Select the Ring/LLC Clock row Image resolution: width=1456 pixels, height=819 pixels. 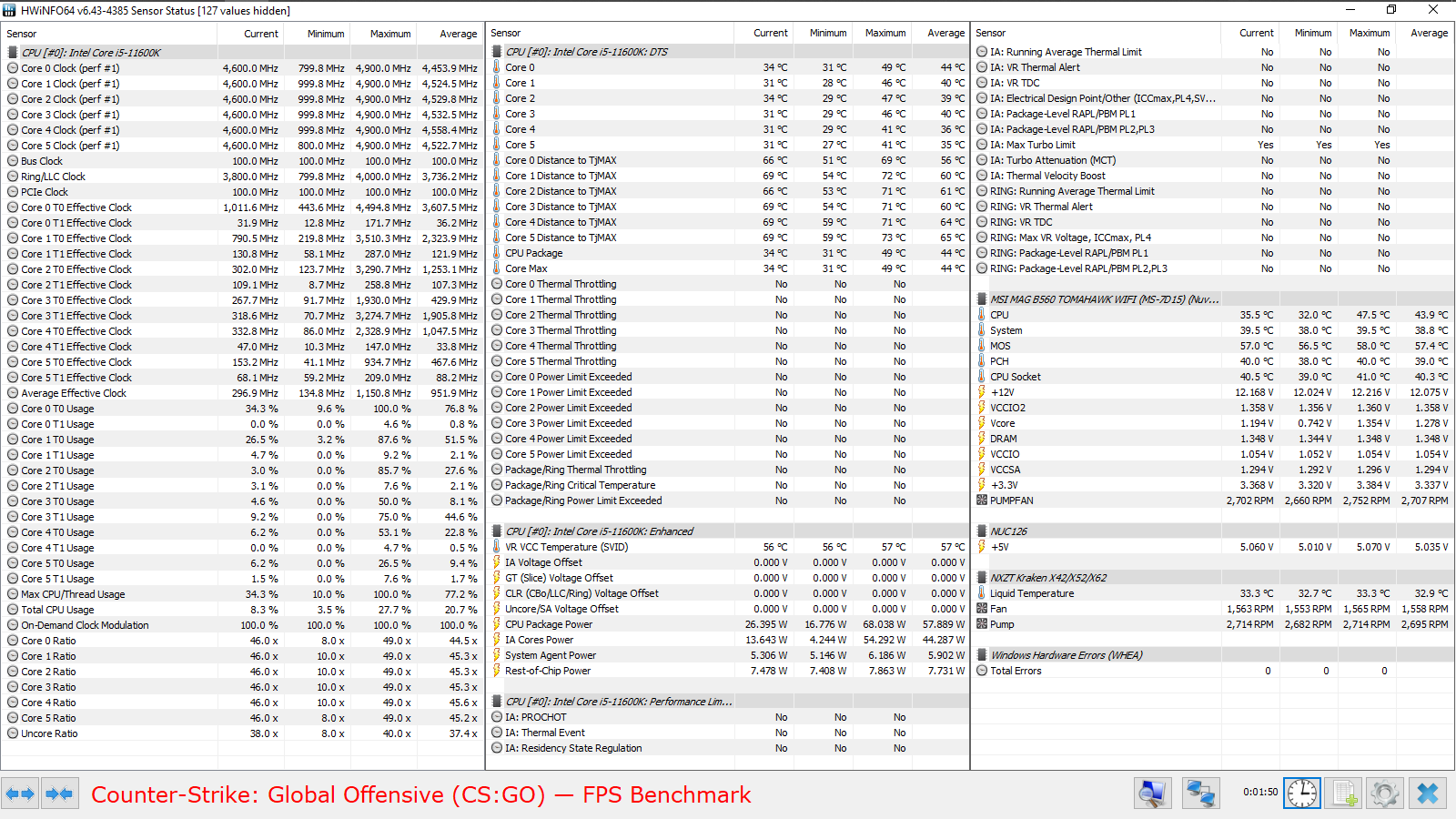pos(243,177)
